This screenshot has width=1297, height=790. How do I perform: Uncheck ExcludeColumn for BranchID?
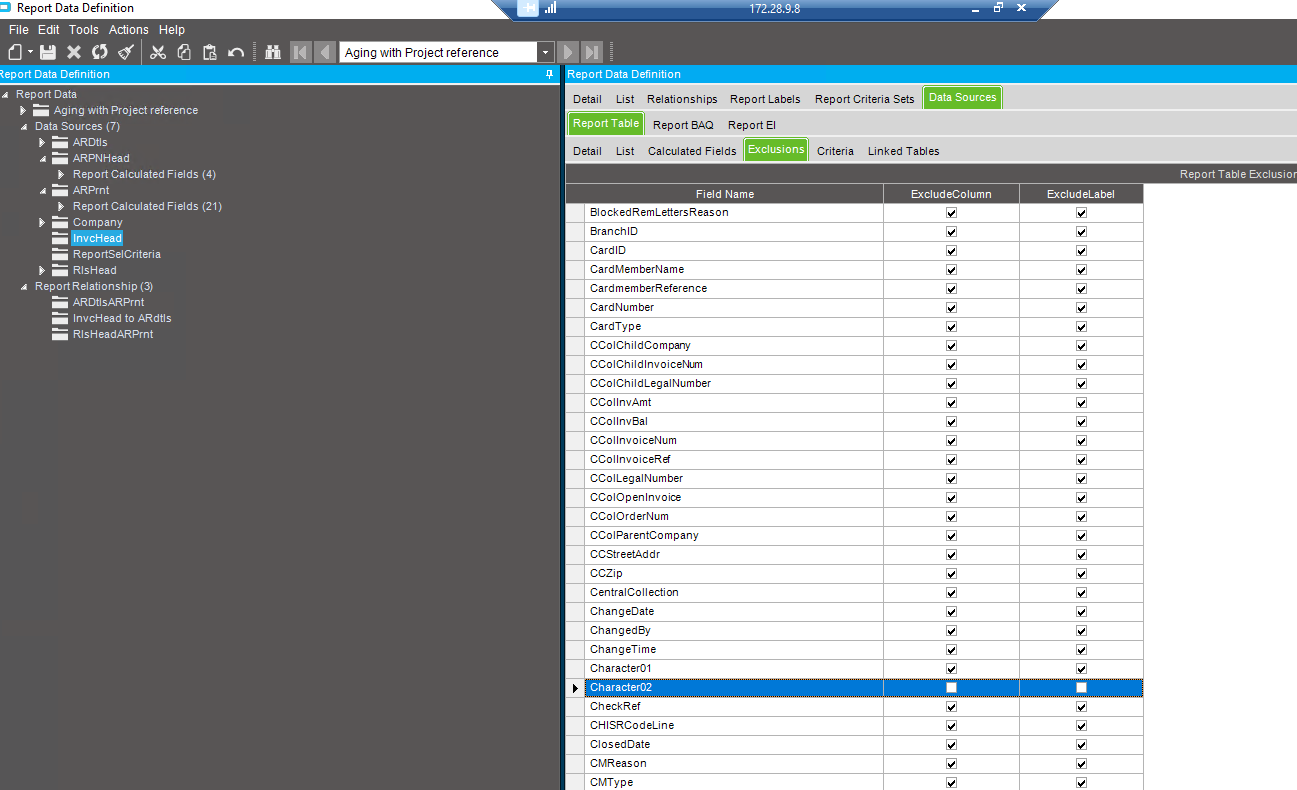[x=951, y=232]
